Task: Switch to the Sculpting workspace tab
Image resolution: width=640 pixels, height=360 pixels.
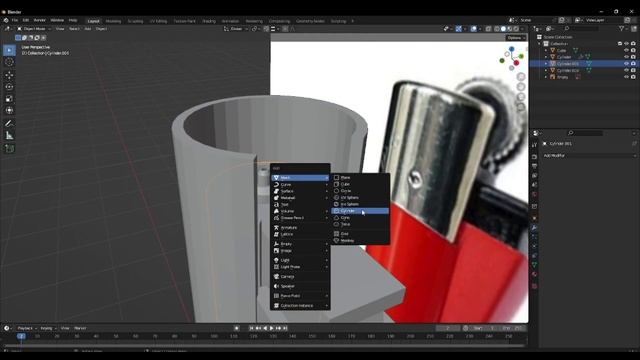Action: [136, 21]
